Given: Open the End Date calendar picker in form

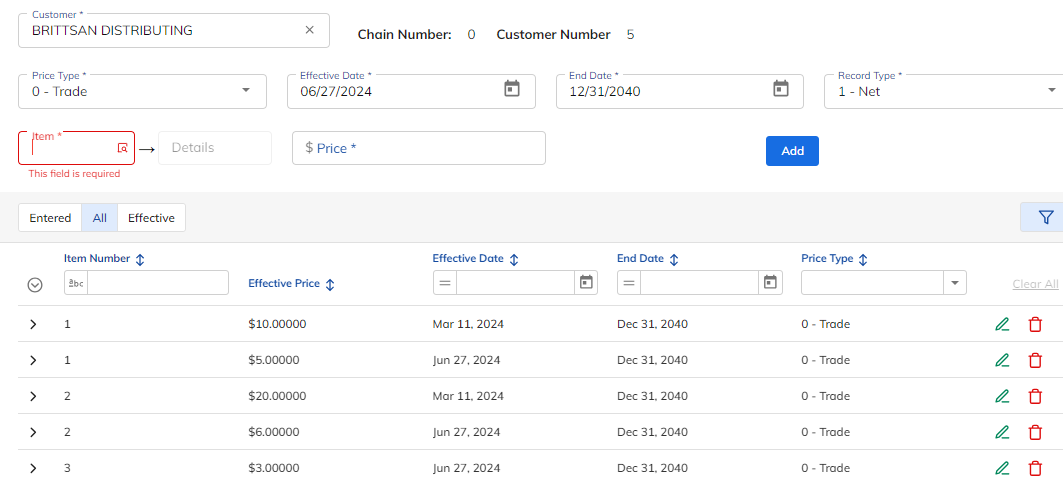Looking at the screenshot, I should coord(781,88).
